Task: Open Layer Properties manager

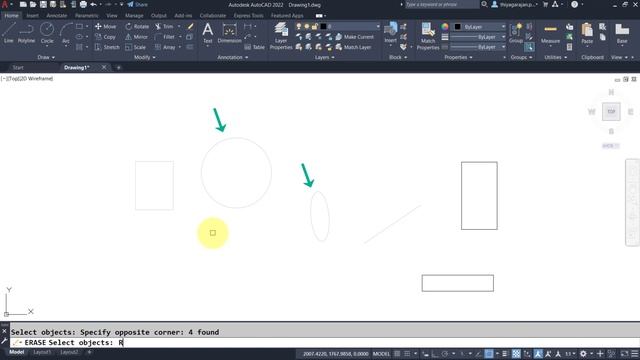Action: click(281, 36)
